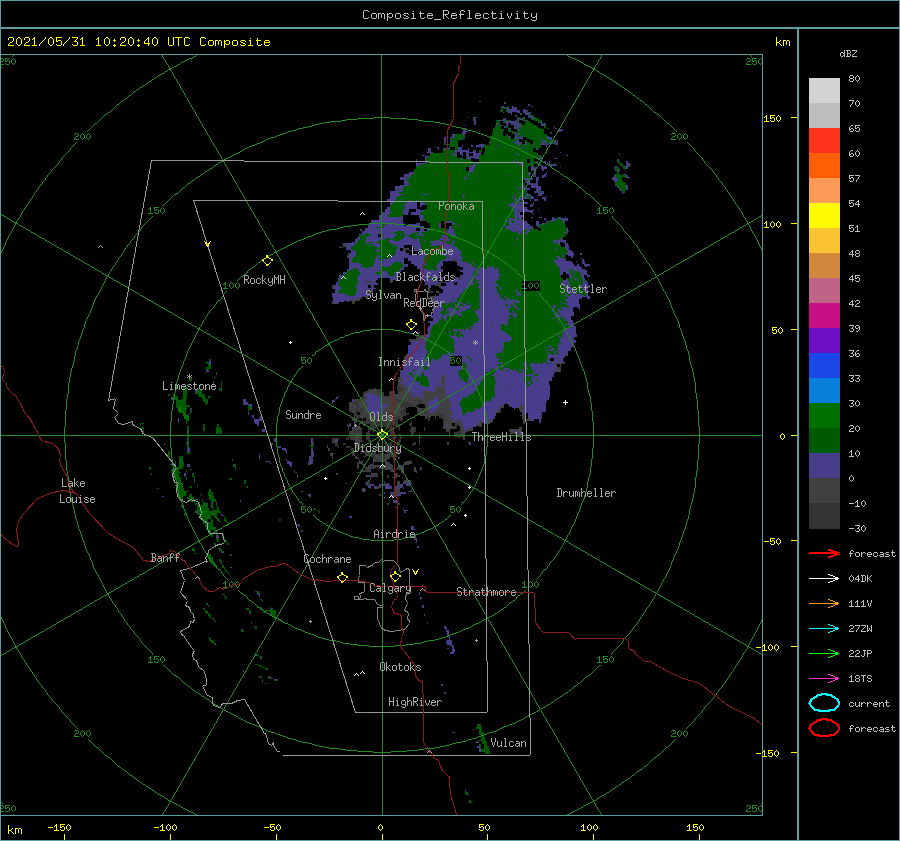Click the cyan 27ZW arrow legend icon
The height and width of the screenshot is (841, 900).
(x=824, y=629)
